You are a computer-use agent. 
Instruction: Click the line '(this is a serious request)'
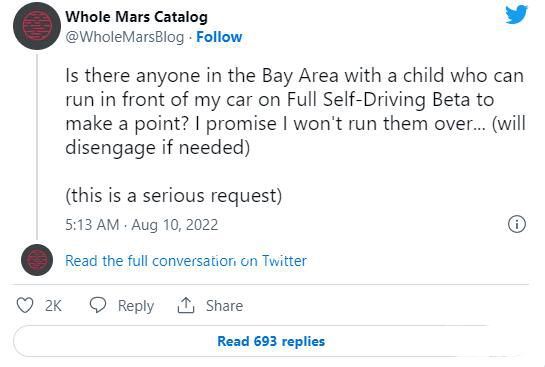(x=173, y=196)
